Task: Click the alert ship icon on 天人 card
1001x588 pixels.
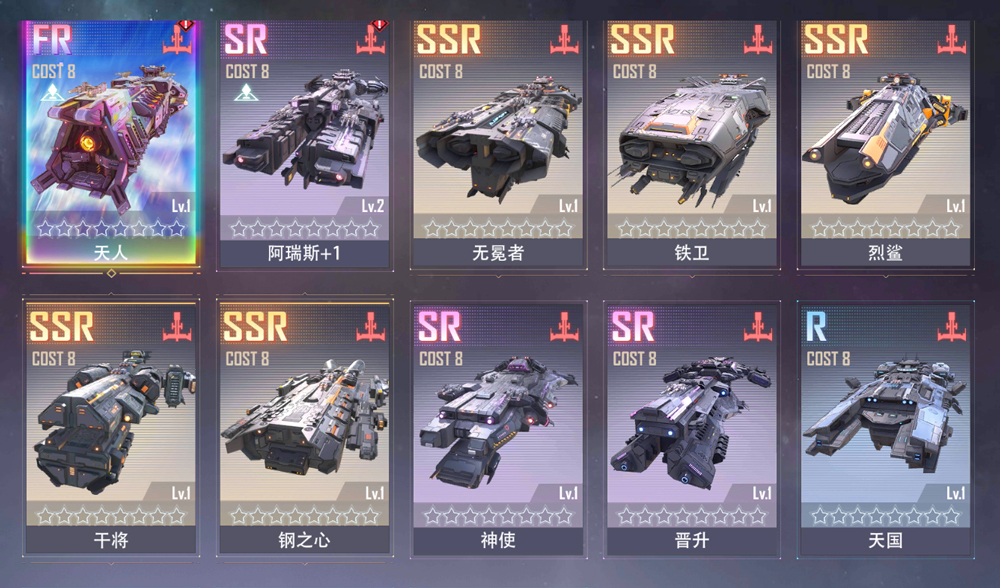Action: 178,38
